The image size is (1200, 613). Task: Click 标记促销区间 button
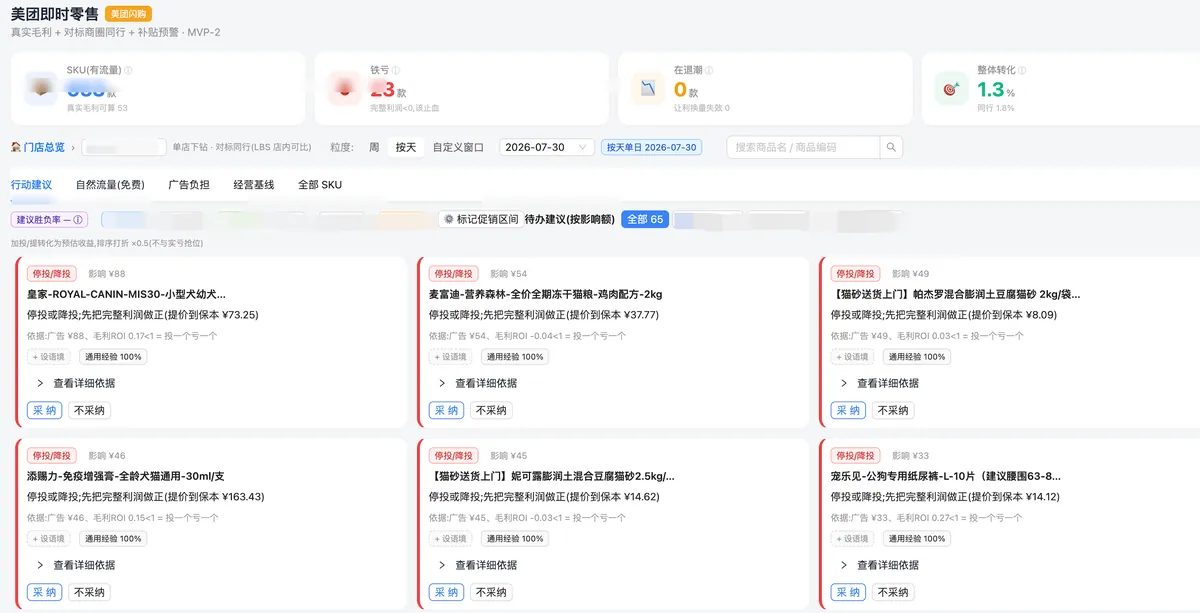click(481, 220)
